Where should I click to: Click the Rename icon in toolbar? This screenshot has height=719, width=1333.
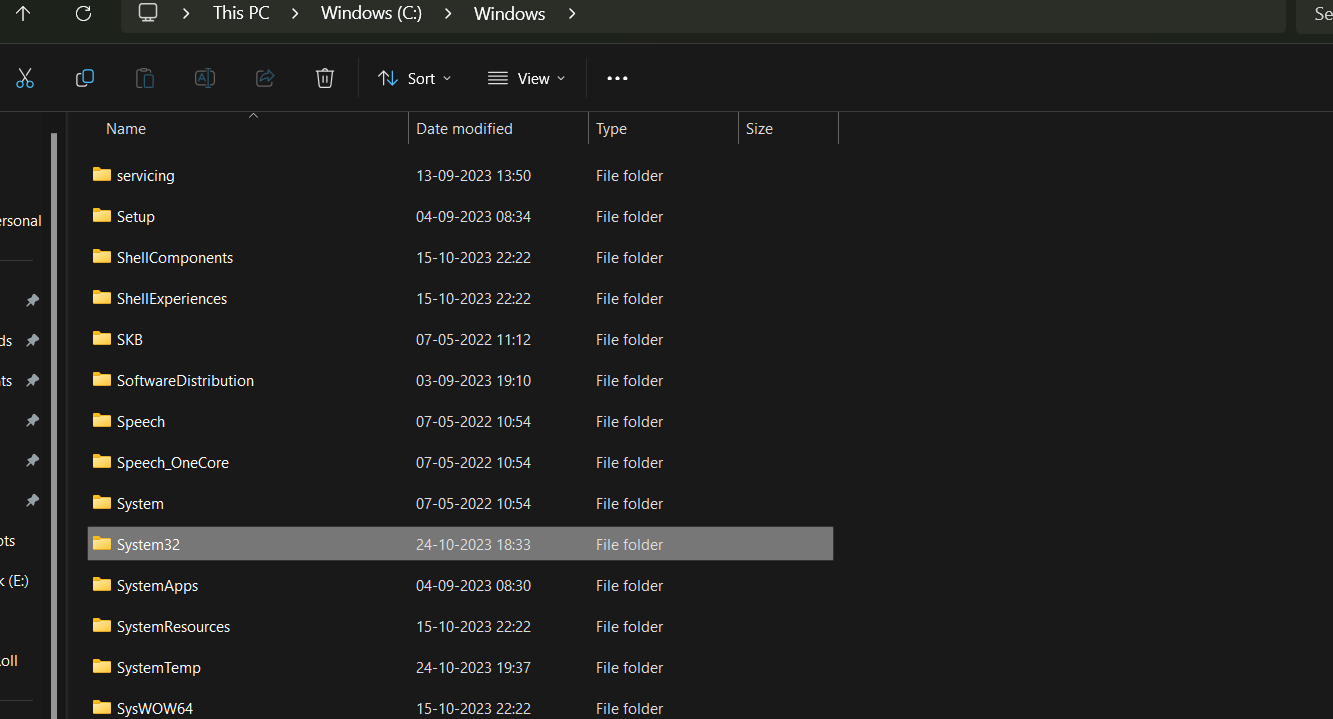(x=205, y=78)
